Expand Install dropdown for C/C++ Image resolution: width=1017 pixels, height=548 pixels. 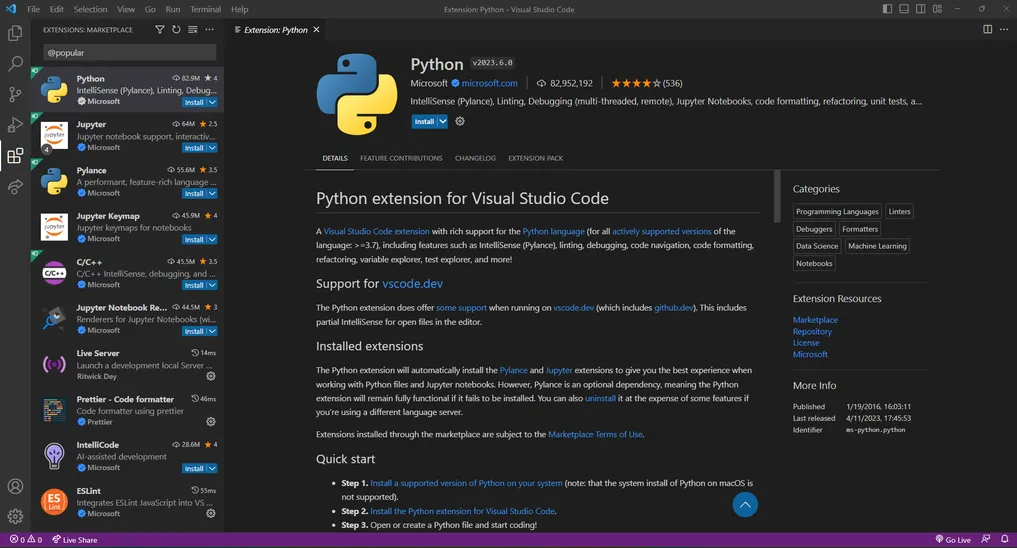(x=212, y=285)
